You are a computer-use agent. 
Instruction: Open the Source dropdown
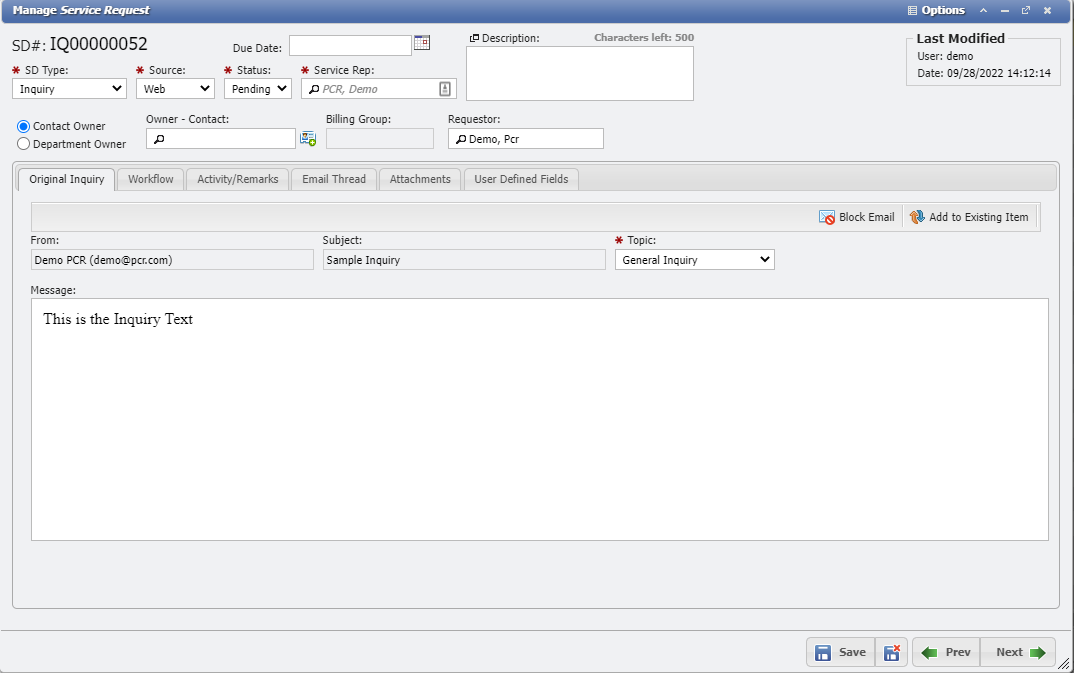[x=175, y=89]
